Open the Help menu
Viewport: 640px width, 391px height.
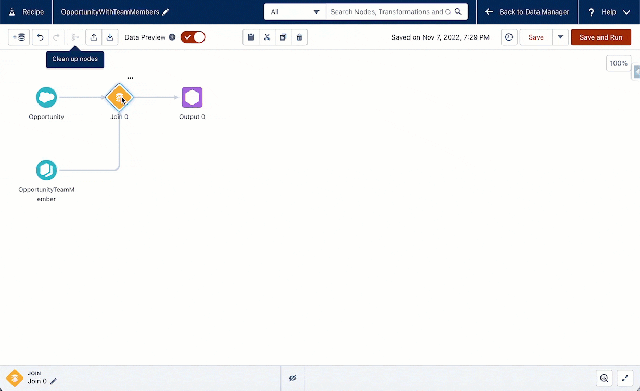(609, 12)
